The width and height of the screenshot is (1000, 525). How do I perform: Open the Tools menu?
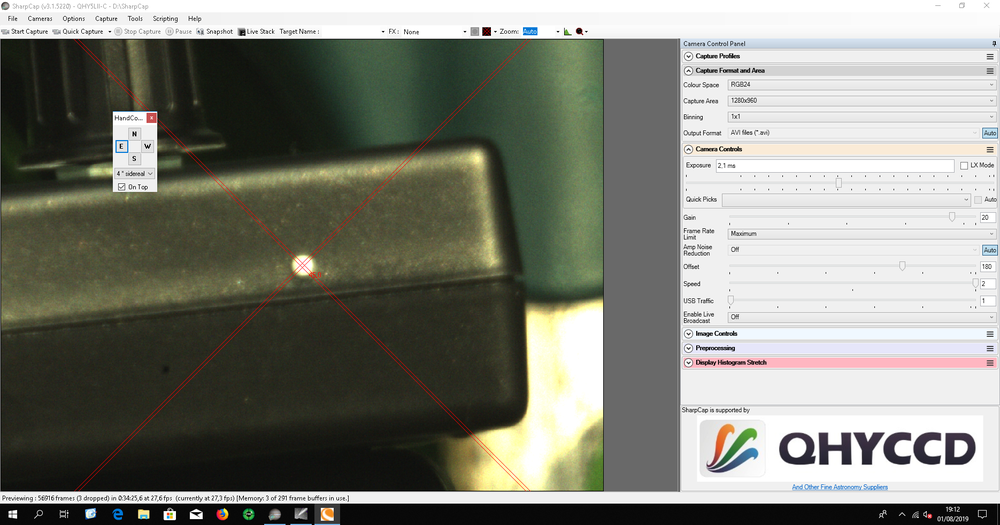(135, 18)
